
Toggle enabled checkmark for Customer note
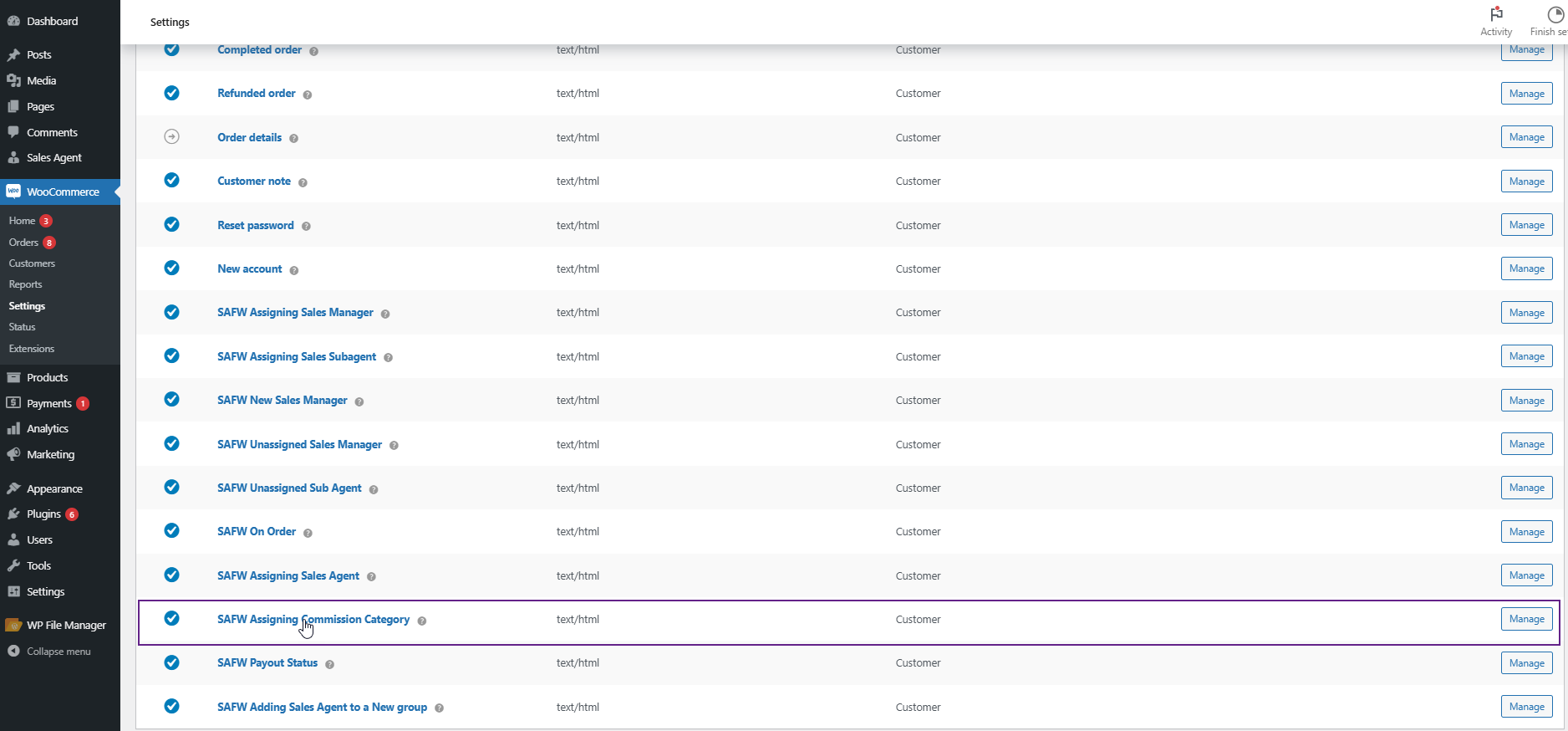coord(171,180)
